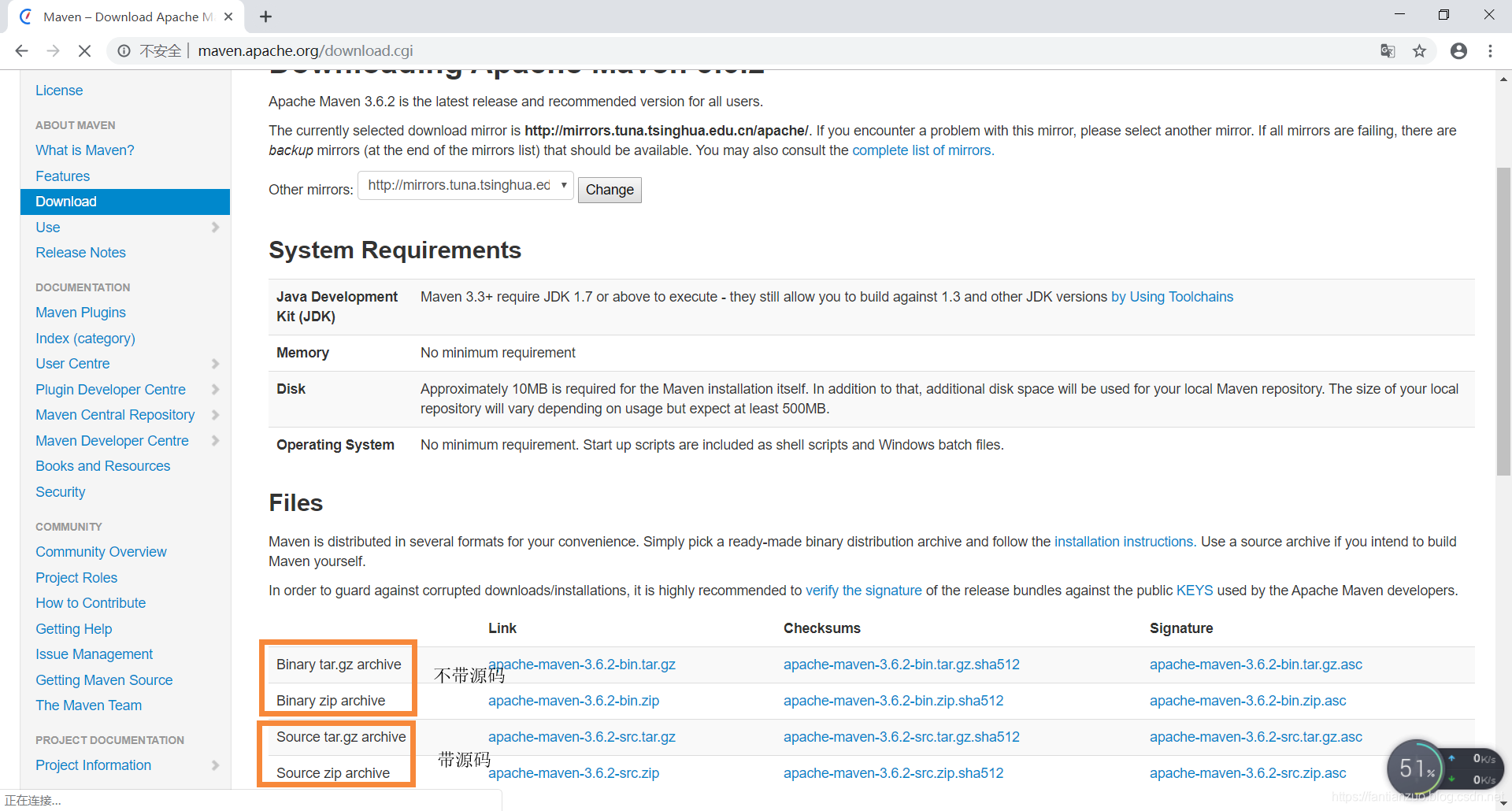
Task: Open site security info icon
Action: click(124, 51)
